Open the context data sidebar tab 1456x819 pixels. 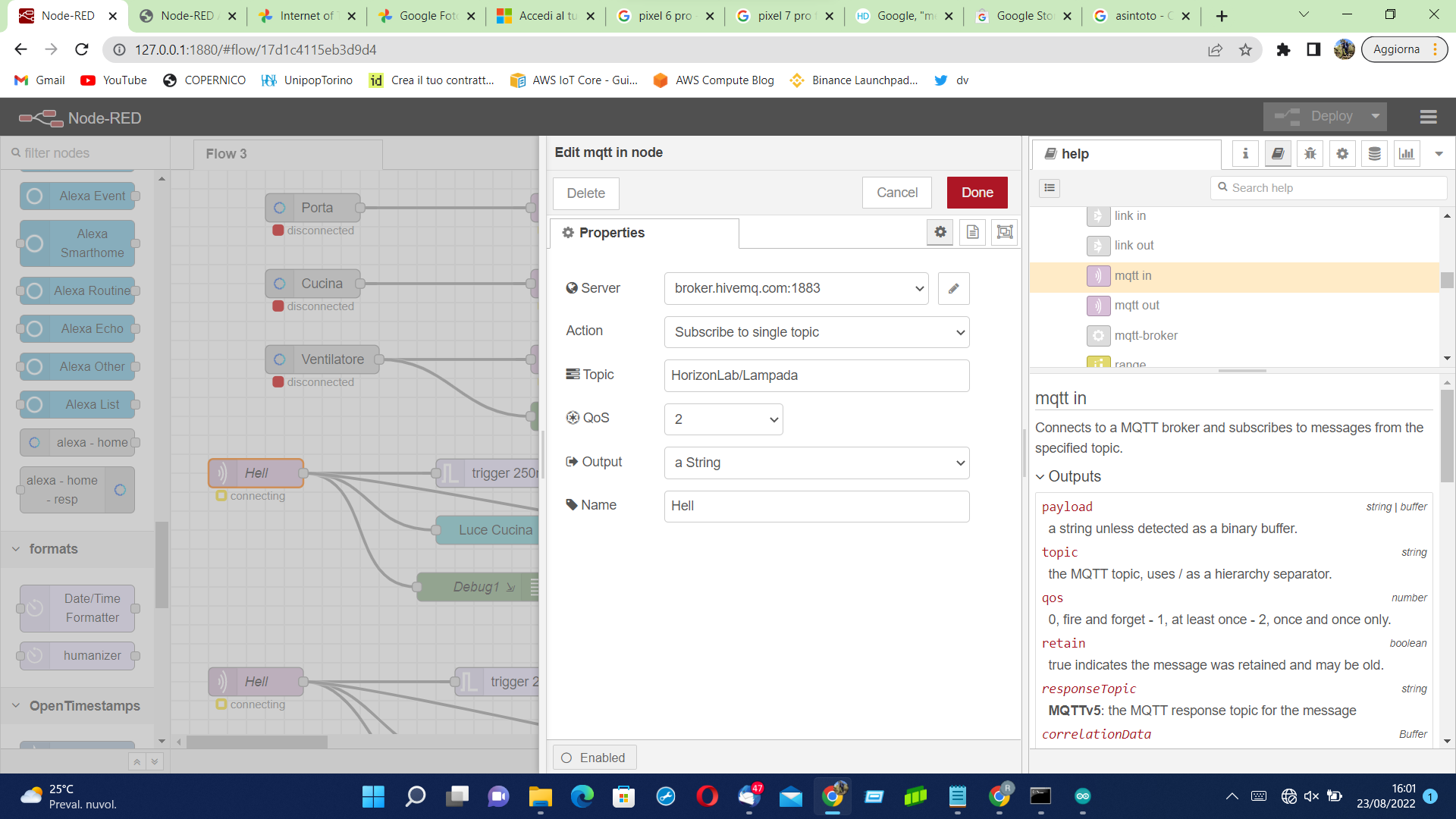pyautogui.click(x=1374, y=153)
